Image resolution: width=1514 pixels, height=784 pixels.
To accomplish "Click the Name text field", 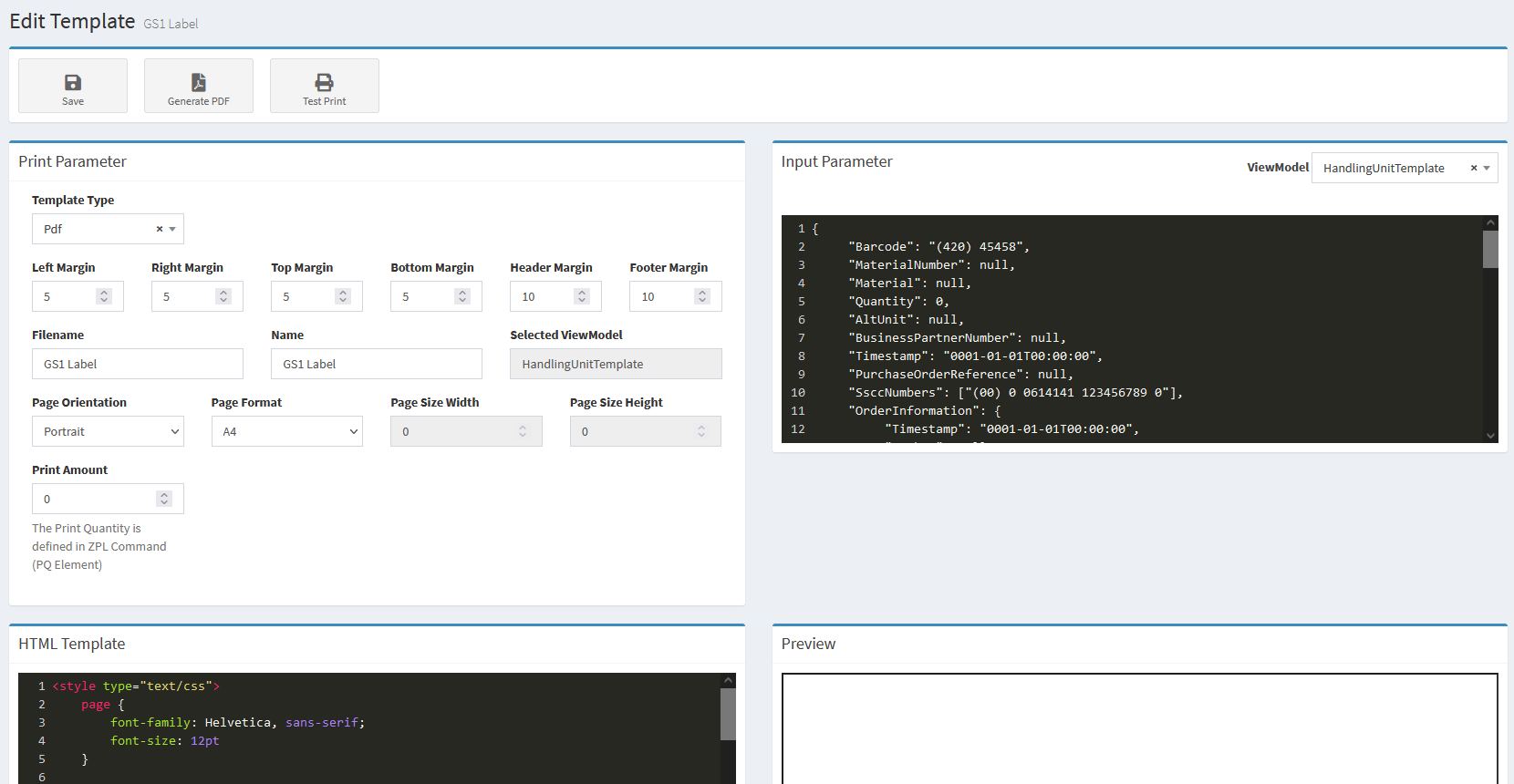I will [376, 364].
